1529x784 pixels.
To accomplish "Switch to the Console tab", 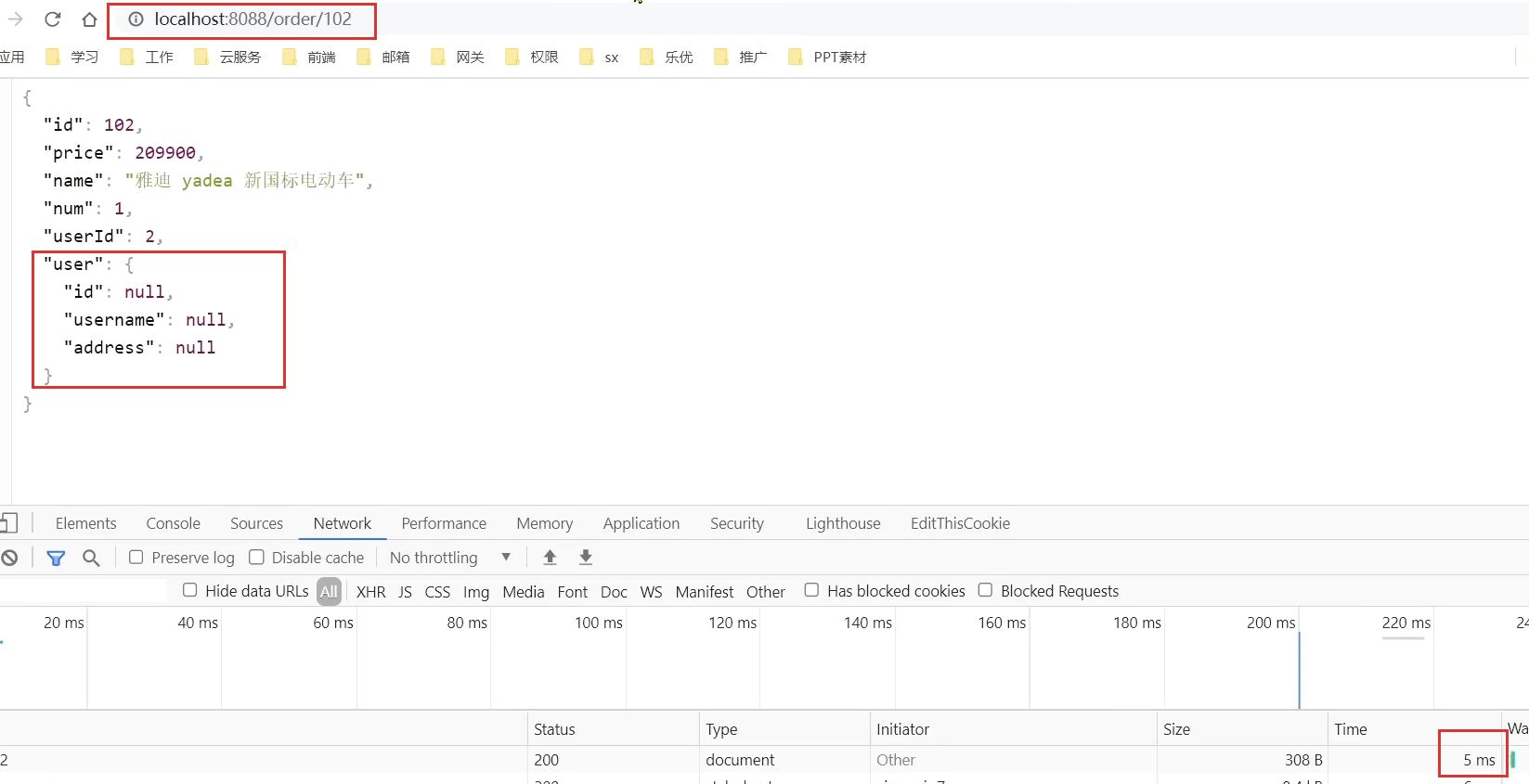I will tap(174, 523).
